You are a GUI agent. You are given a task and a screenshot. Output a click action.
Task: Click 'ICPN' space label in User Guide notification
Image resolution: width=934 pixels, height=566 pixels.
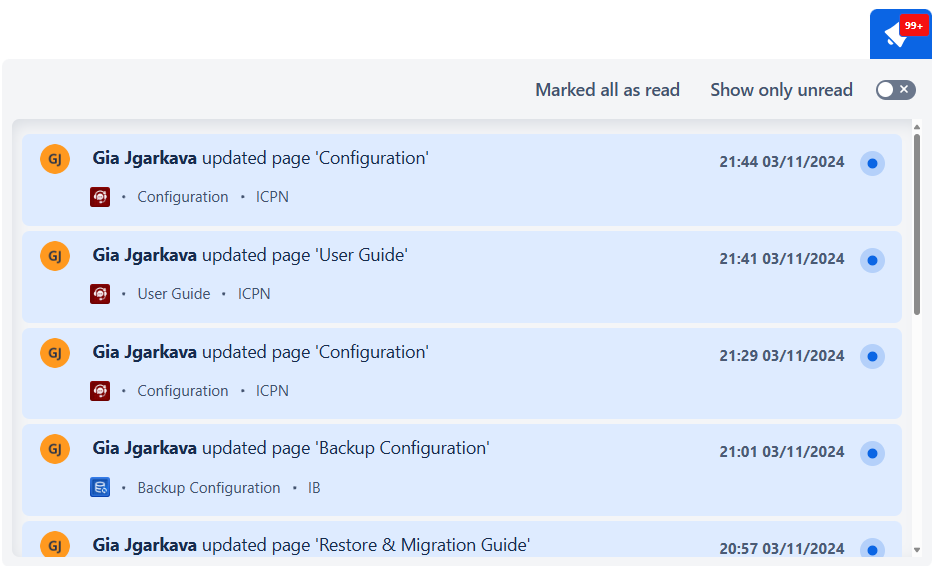[254, 294]
